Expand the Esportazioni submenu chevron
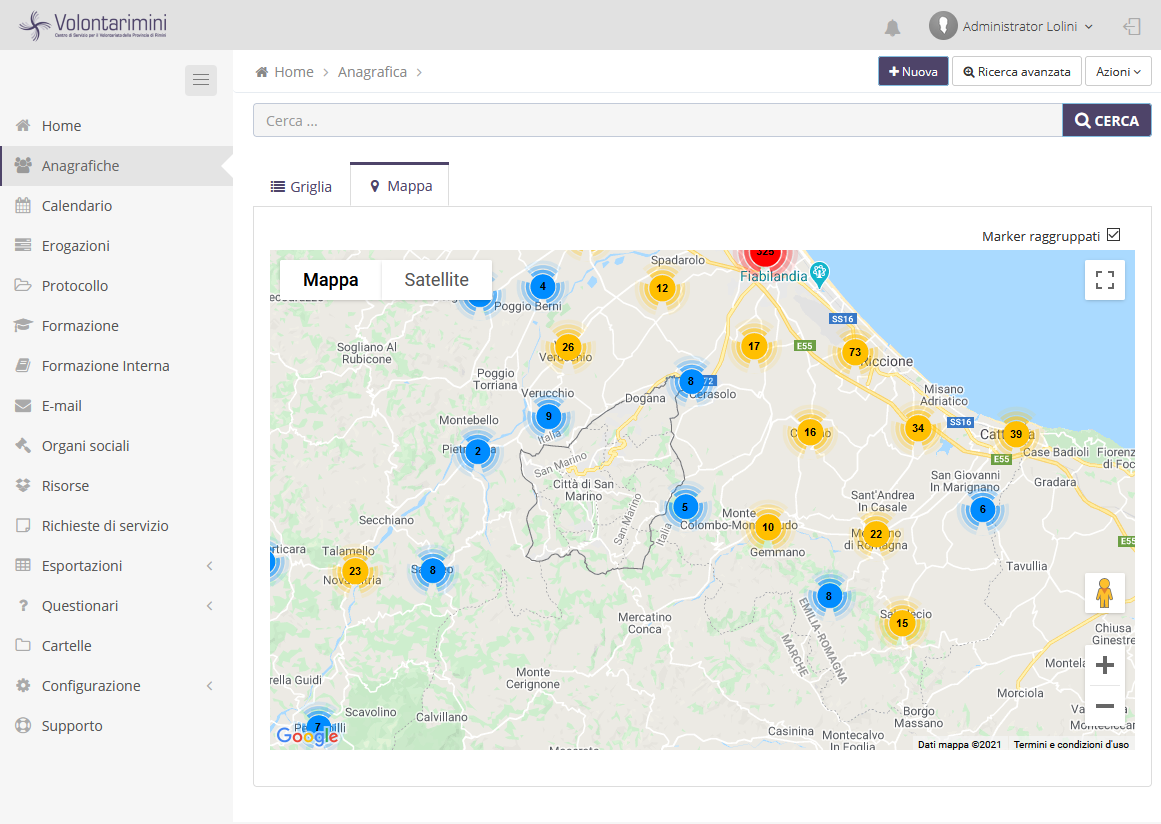 point(210,566)
